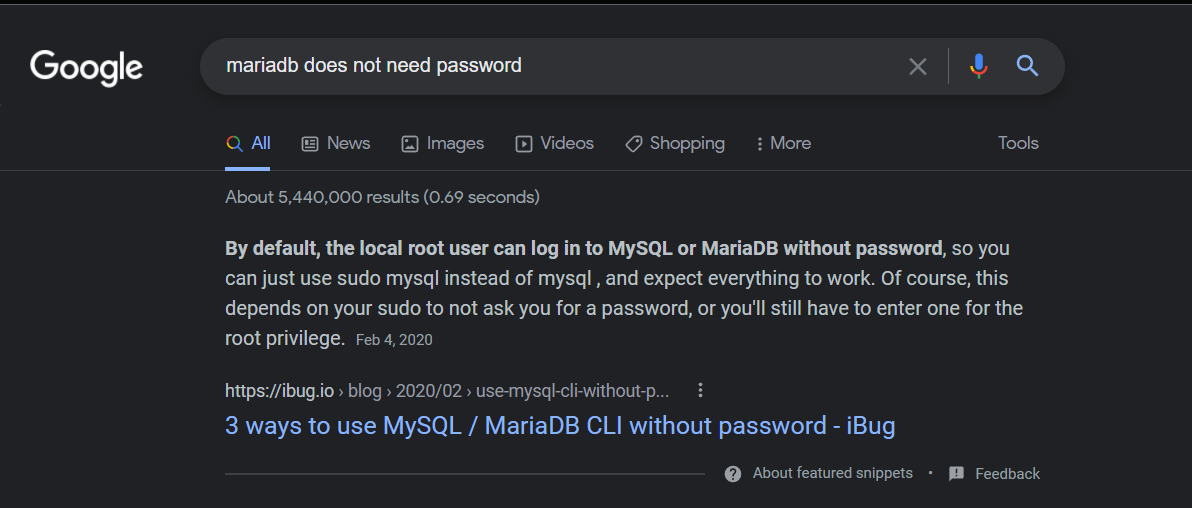Click the blue magnifier search button
Image resolution: width=1192 pixels, height=508 pixels.
point(1027,66)
